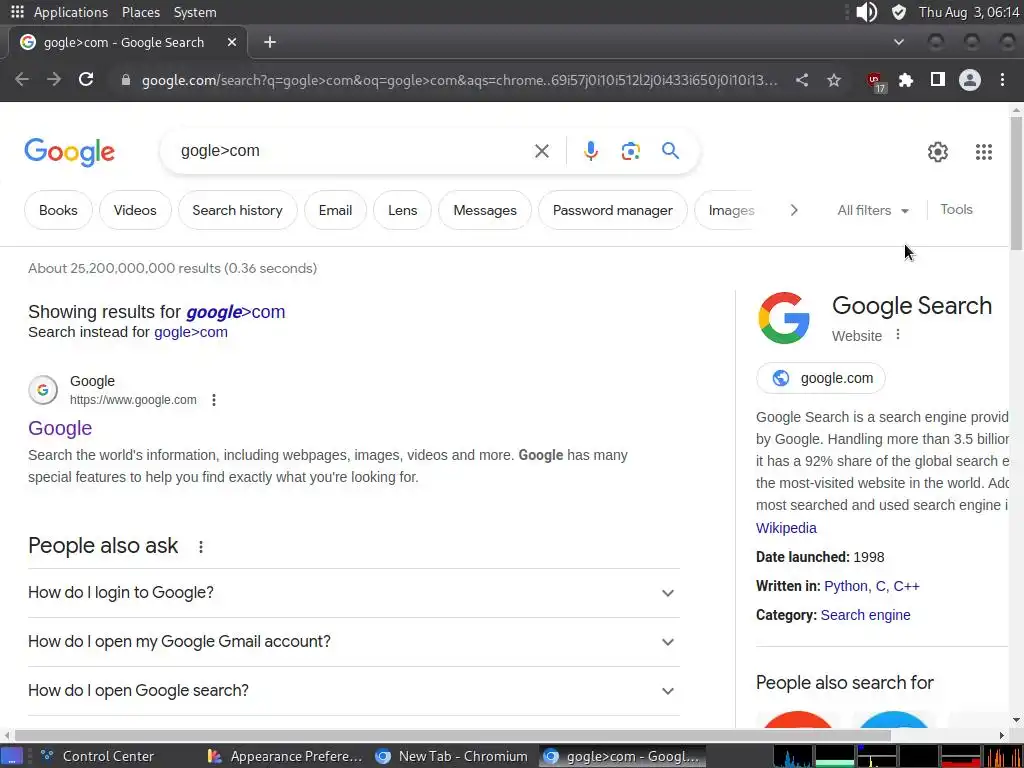Image resolution: width=1024 pixels, height=768 pixels.
Task: Open the Google result title link
Action: [60, 428]
